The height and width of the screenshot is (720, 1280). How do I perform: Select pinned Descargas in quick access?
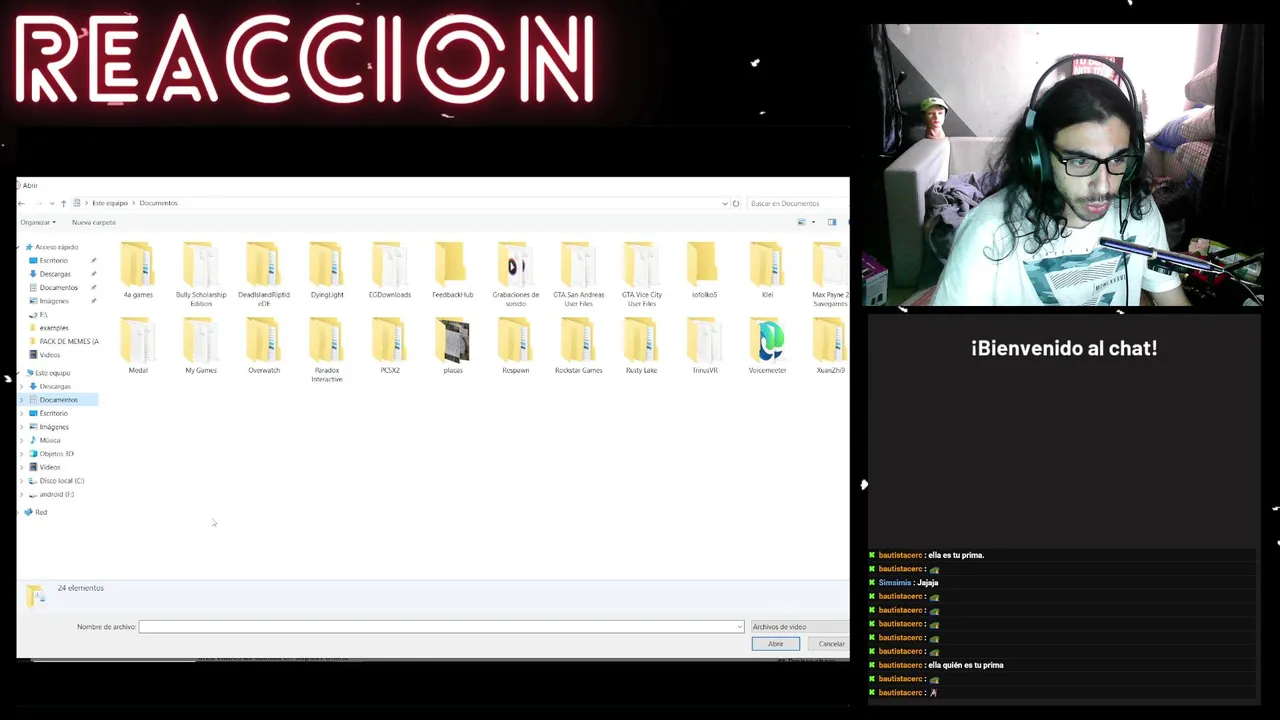(55, 274)
